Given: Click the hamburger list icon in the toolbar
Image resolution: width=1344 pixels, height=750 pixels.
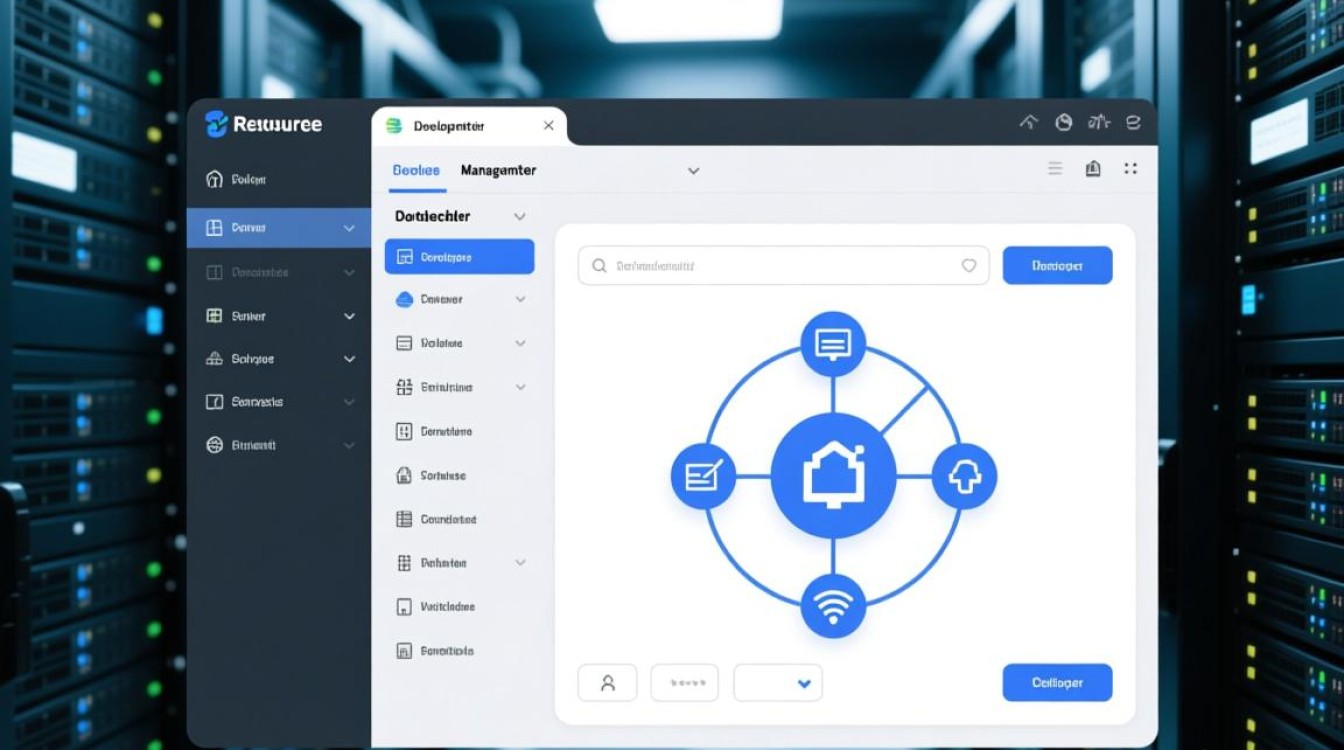Looking at the screenshot, I should click(x=1055, y=169).
